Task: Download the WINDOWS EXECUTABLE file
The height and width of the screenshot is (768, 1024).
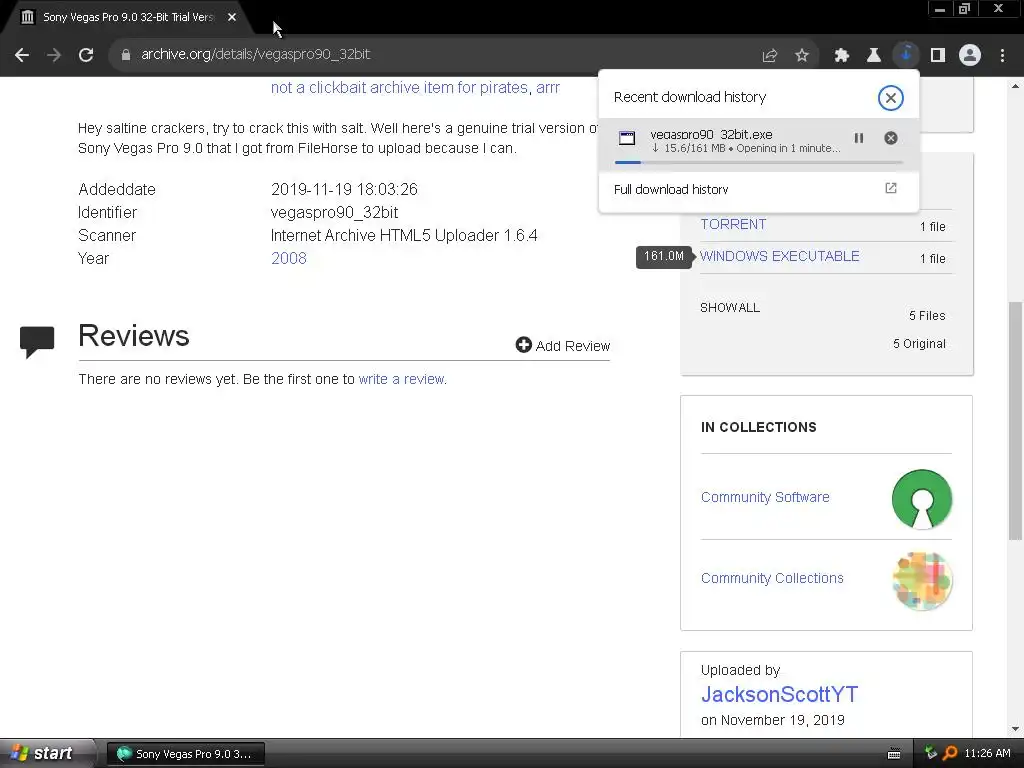Action: tap(779, 256)
